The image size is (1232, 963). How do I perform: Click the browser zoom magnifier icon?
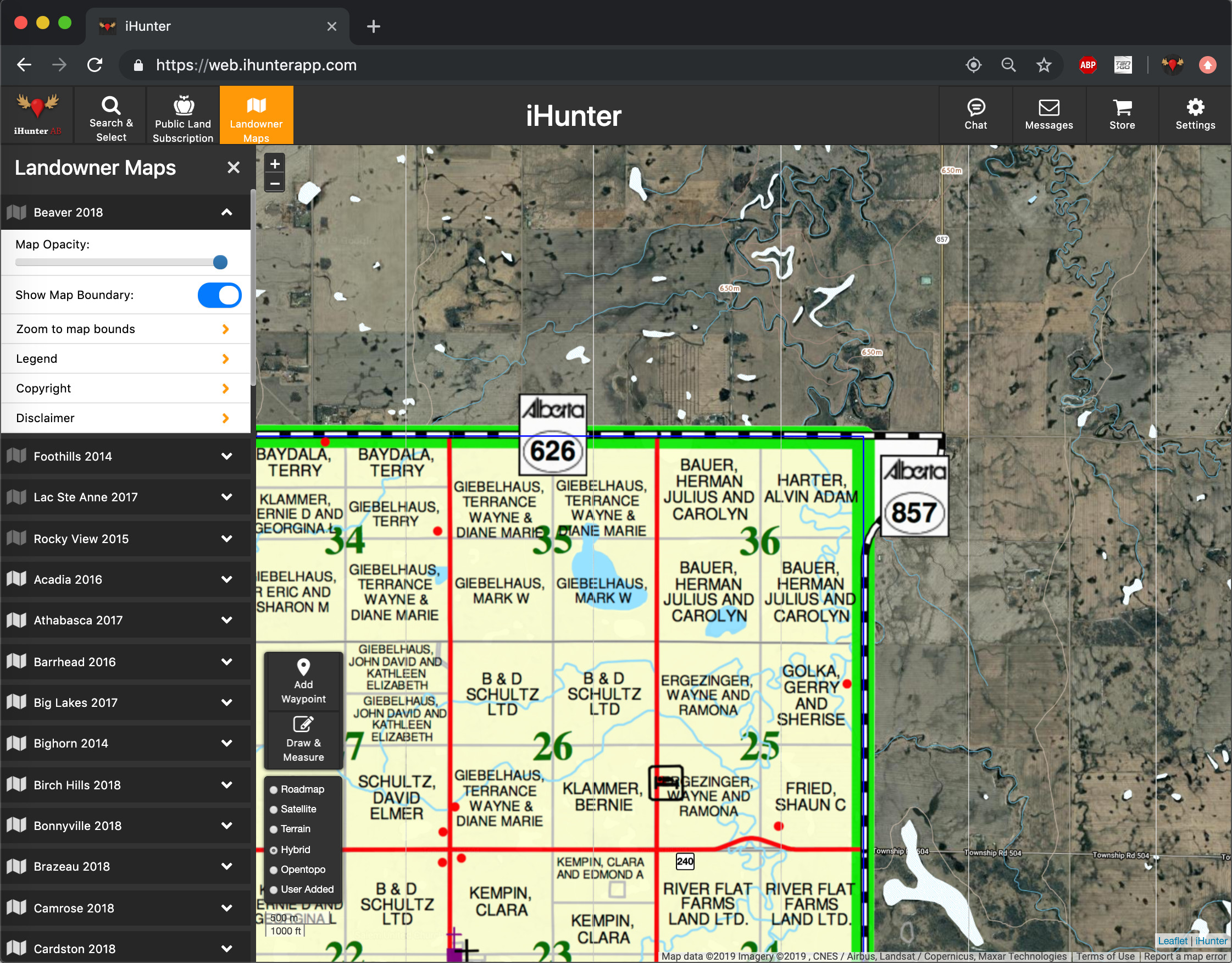[x=1008, y=65]
